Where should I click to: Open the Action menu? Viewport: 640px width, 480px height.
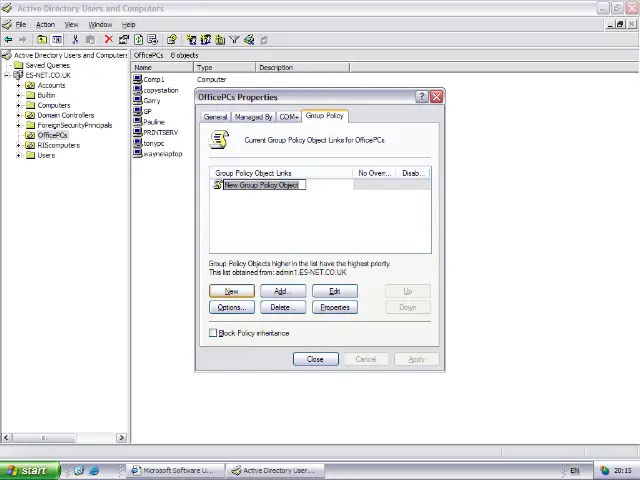(x=45, y=24)
